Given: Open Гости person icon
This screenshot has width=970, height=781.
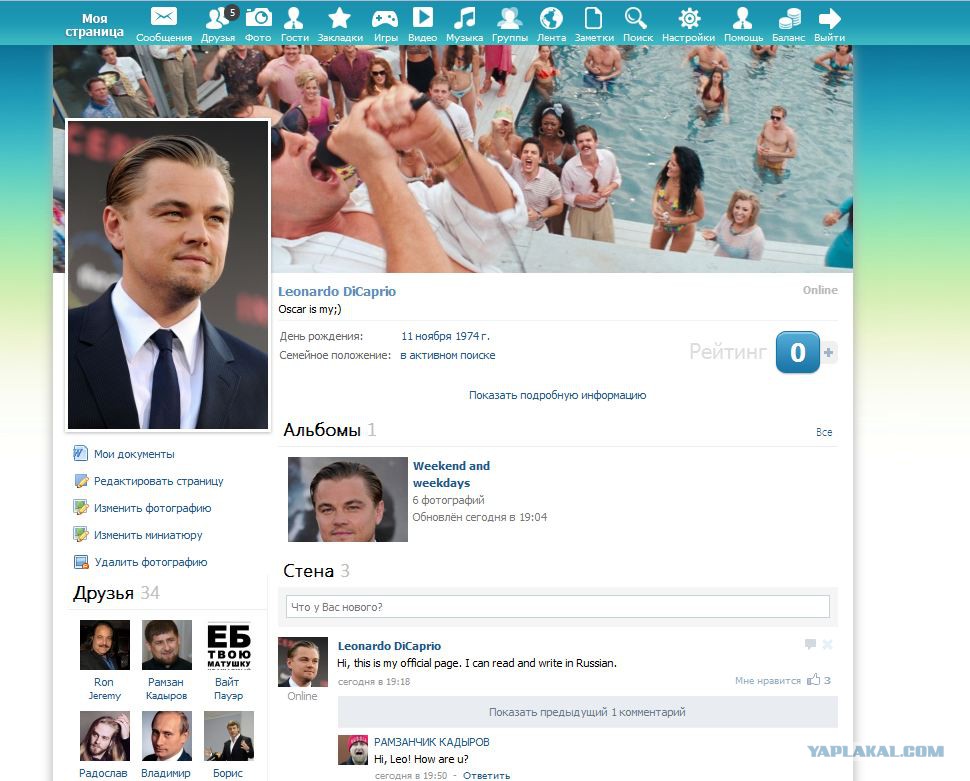Looking at the screenshot, I should (x=294, y=17).
